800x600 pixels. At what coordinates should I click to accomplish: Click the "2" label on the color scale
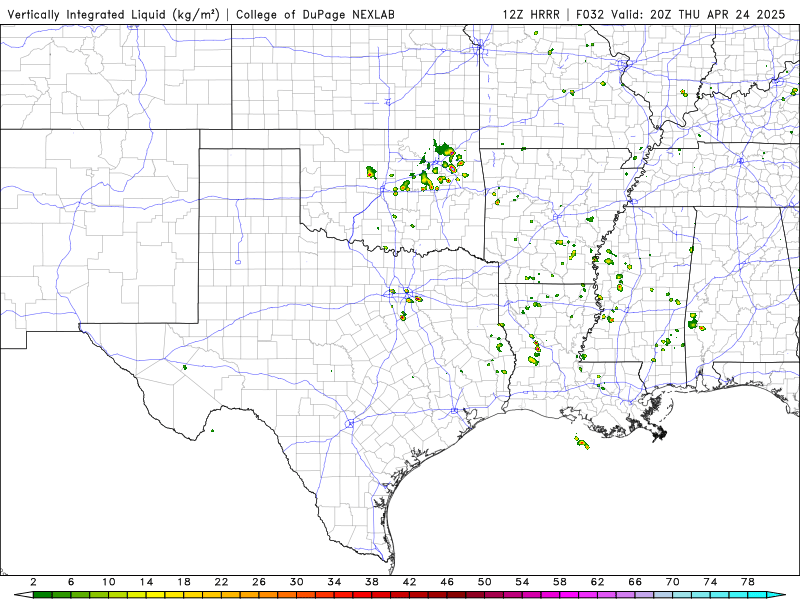(x=33, y=582)
